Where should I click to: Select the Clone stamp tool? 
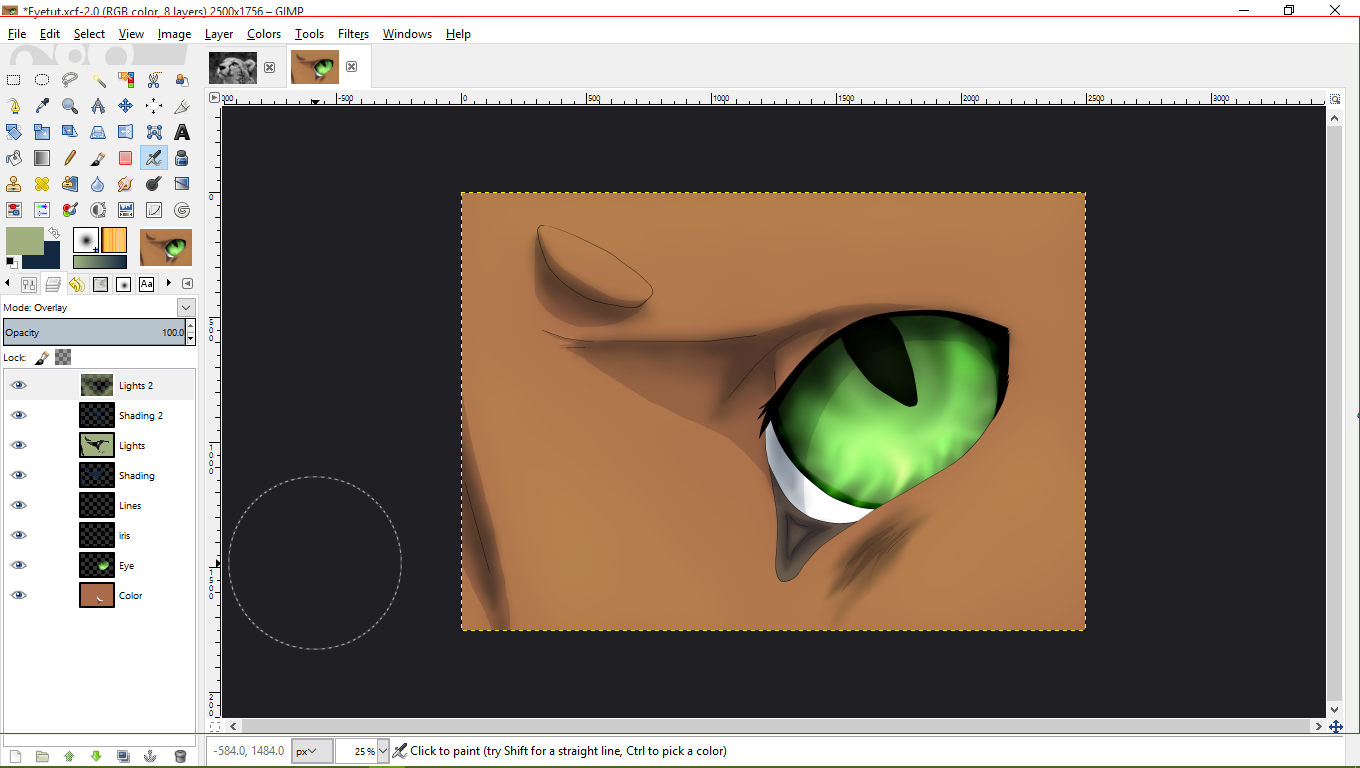tap(14, 184)
